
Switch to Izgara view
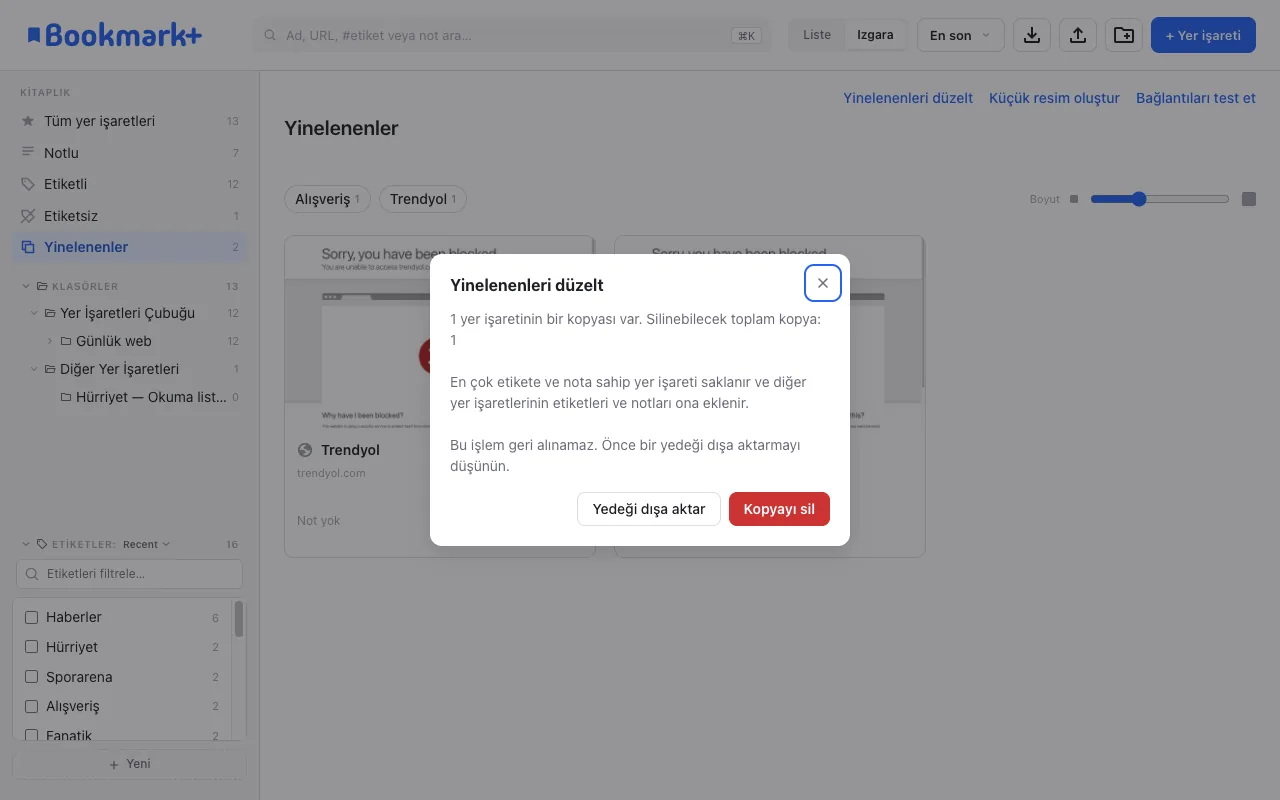coord(875,35)
